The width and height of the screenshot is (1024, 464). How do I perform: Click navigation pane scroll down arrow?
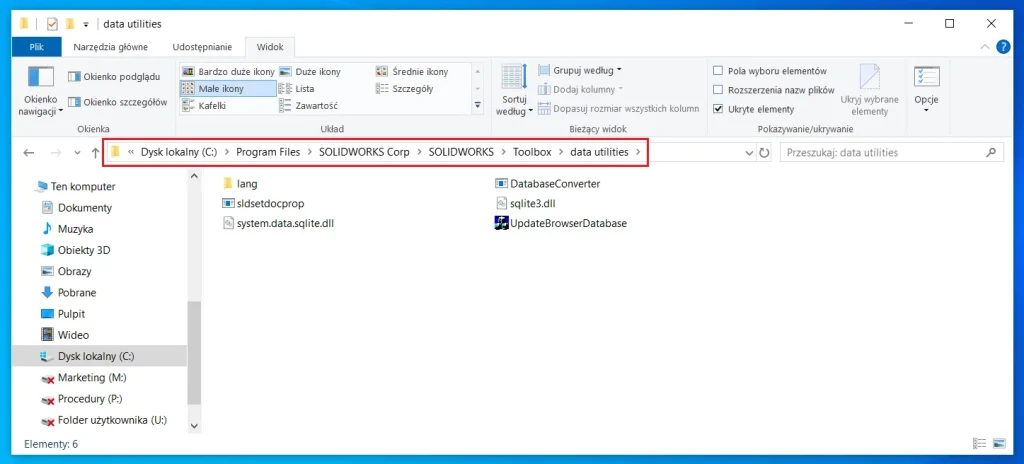pos(194,425)
